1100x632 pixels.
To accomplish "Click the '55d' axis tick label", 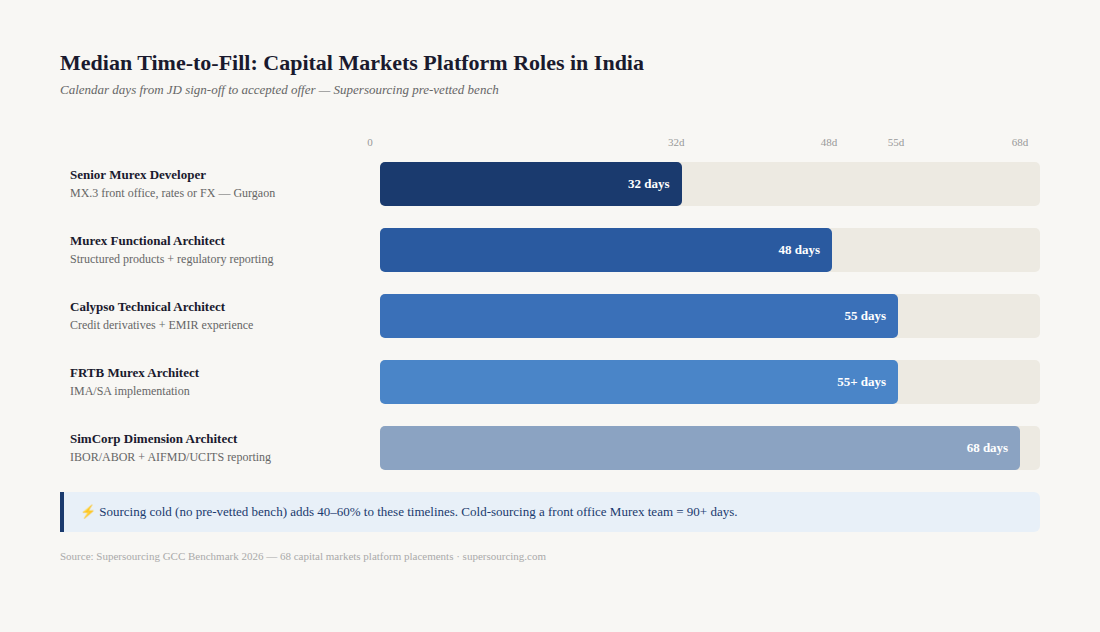I will coord(896,142).
